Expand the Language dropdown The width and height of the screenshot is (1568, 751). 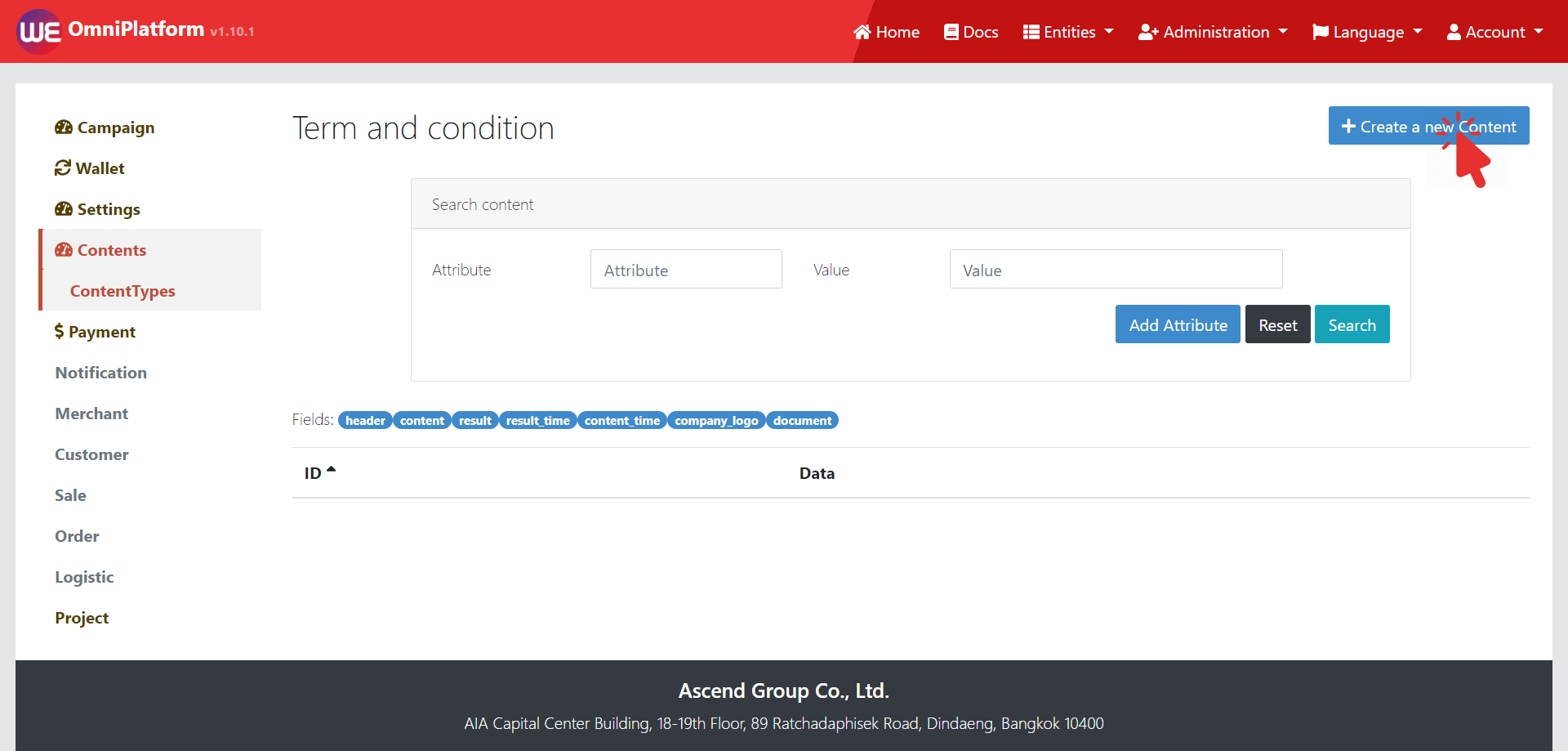point(1367,32)
